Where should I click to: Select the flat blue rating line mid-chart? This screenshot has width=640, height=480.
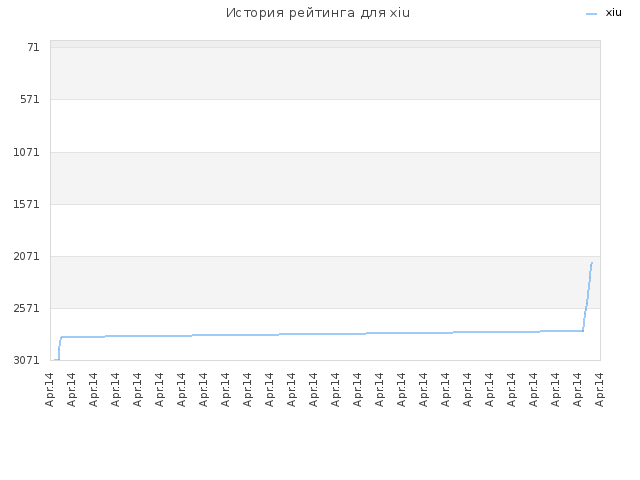(322, 334)
